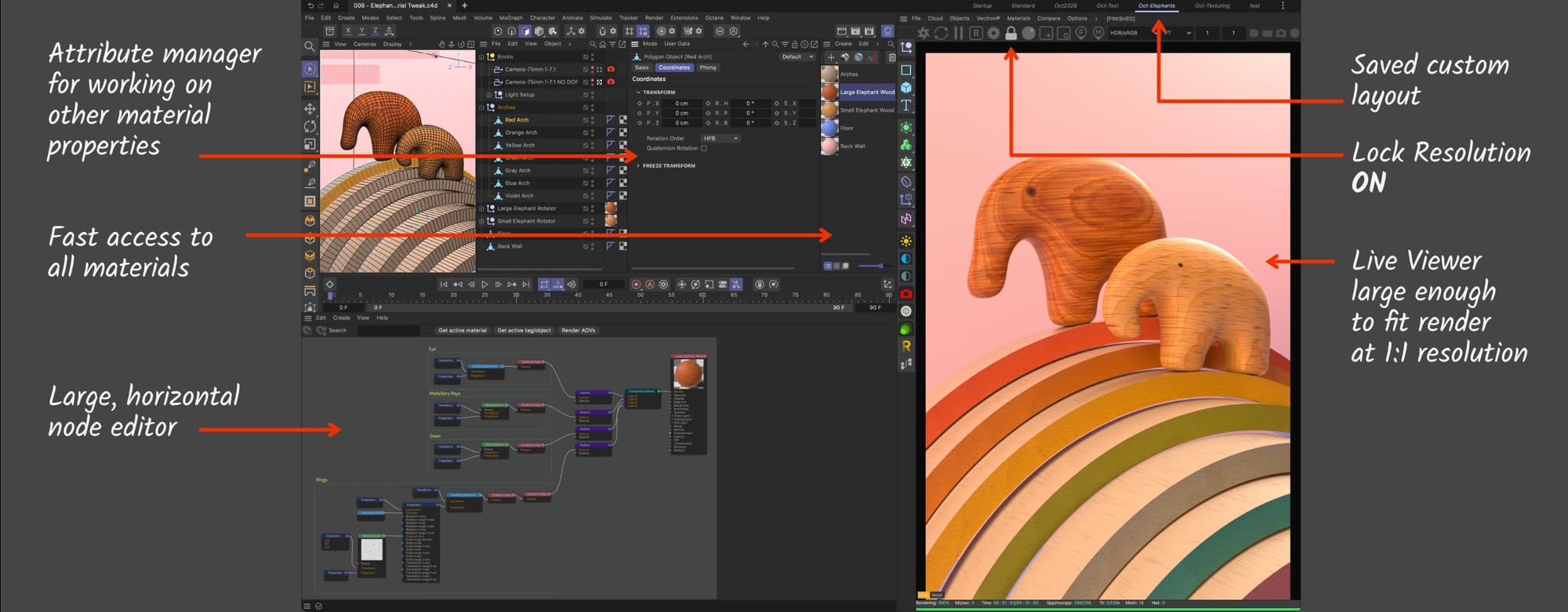Restart render with the circular arrows icon
Screen dimensions: 1568x612
click(941, 33)
